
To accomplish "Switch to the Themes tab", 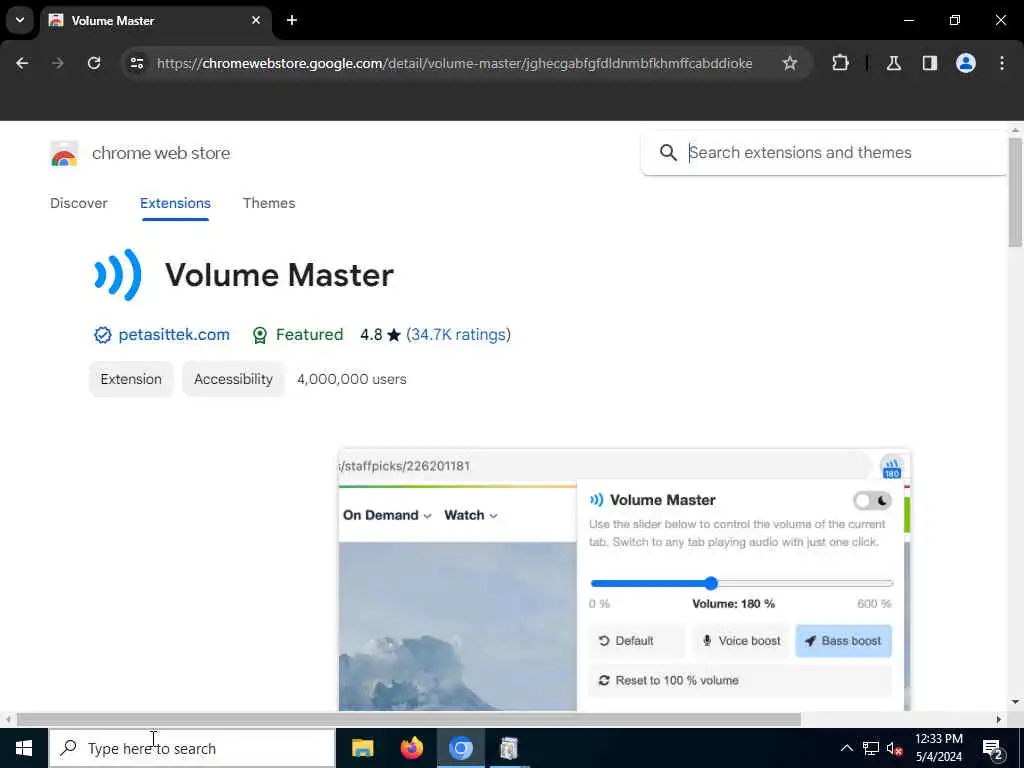I will coord(269,203).
